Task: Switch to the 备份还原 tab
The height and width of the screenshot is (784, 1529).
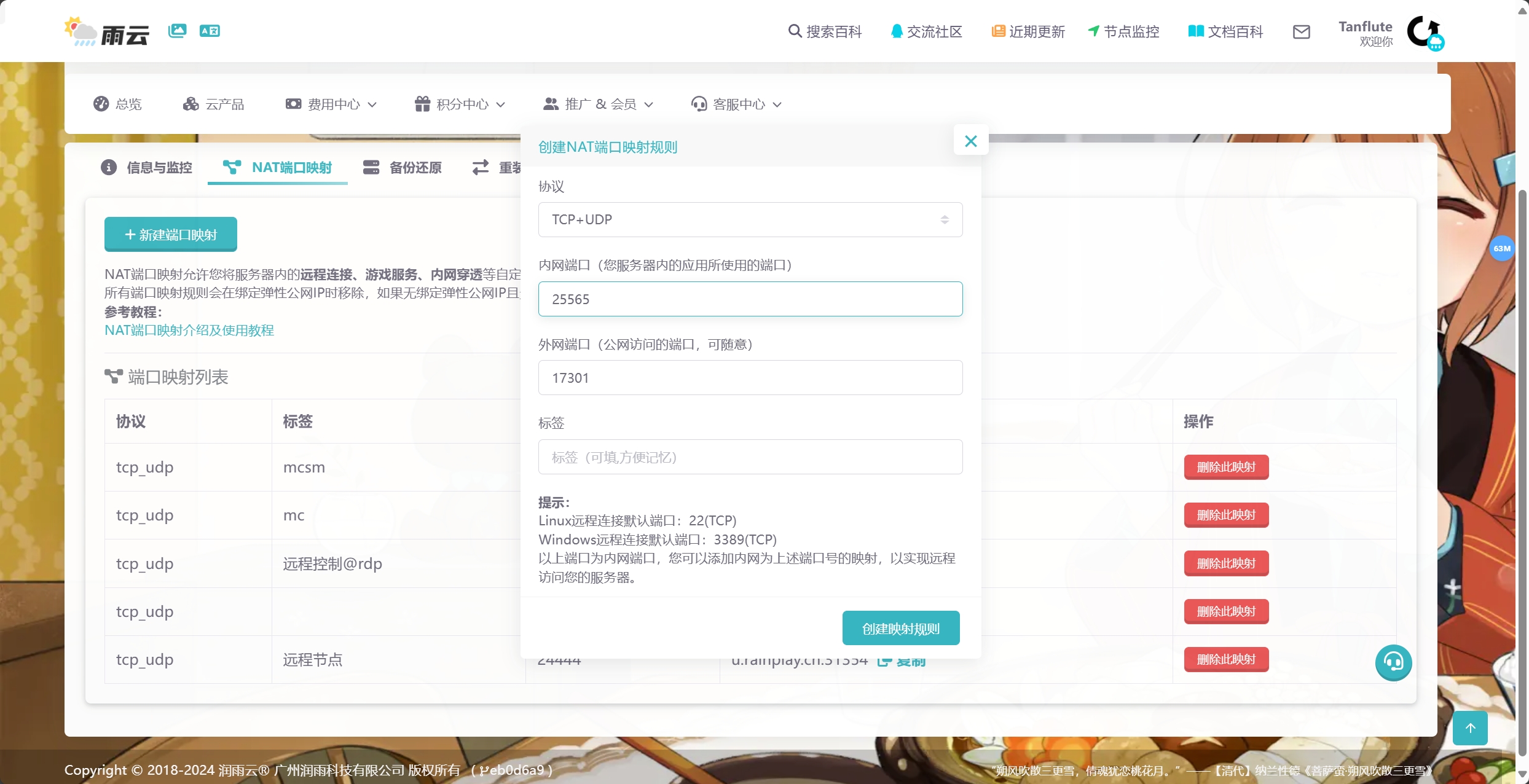Action: pyautogui.click(x=402, y=167)
